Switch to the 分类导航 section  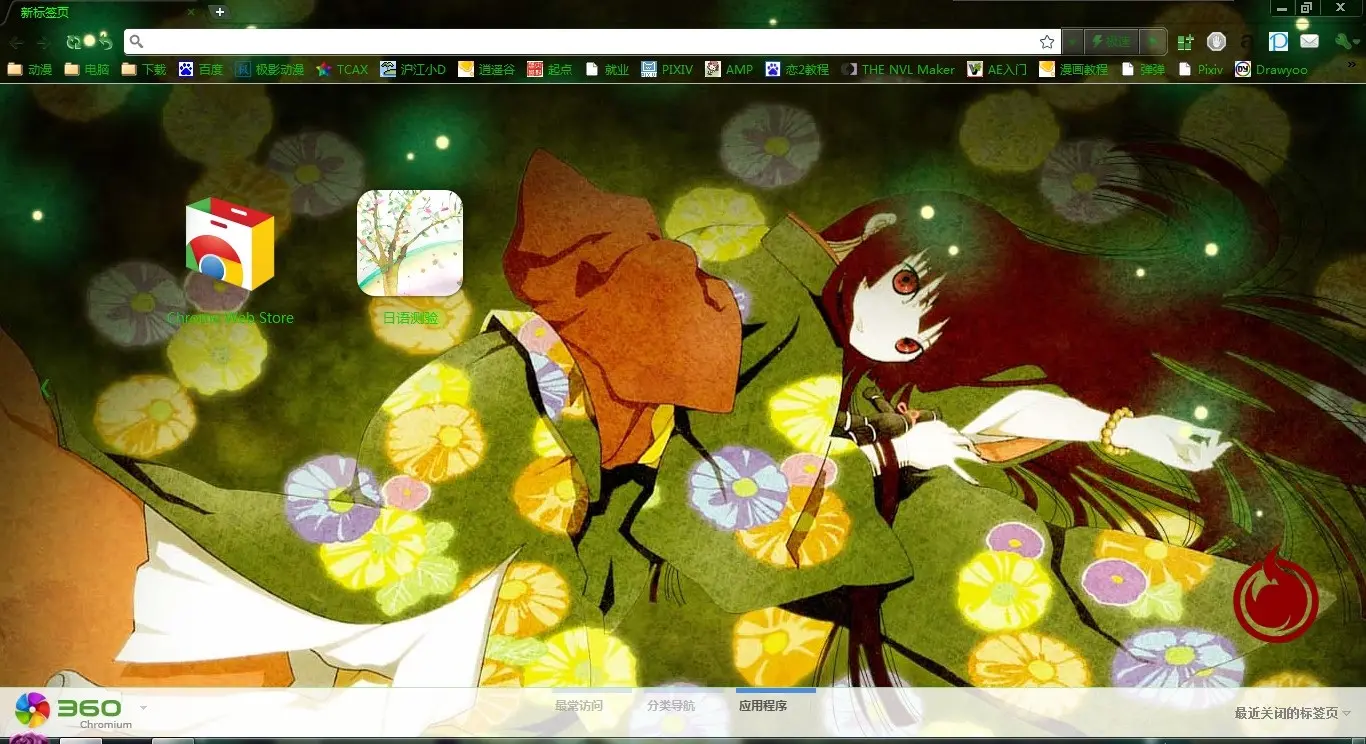click(671, 705)
